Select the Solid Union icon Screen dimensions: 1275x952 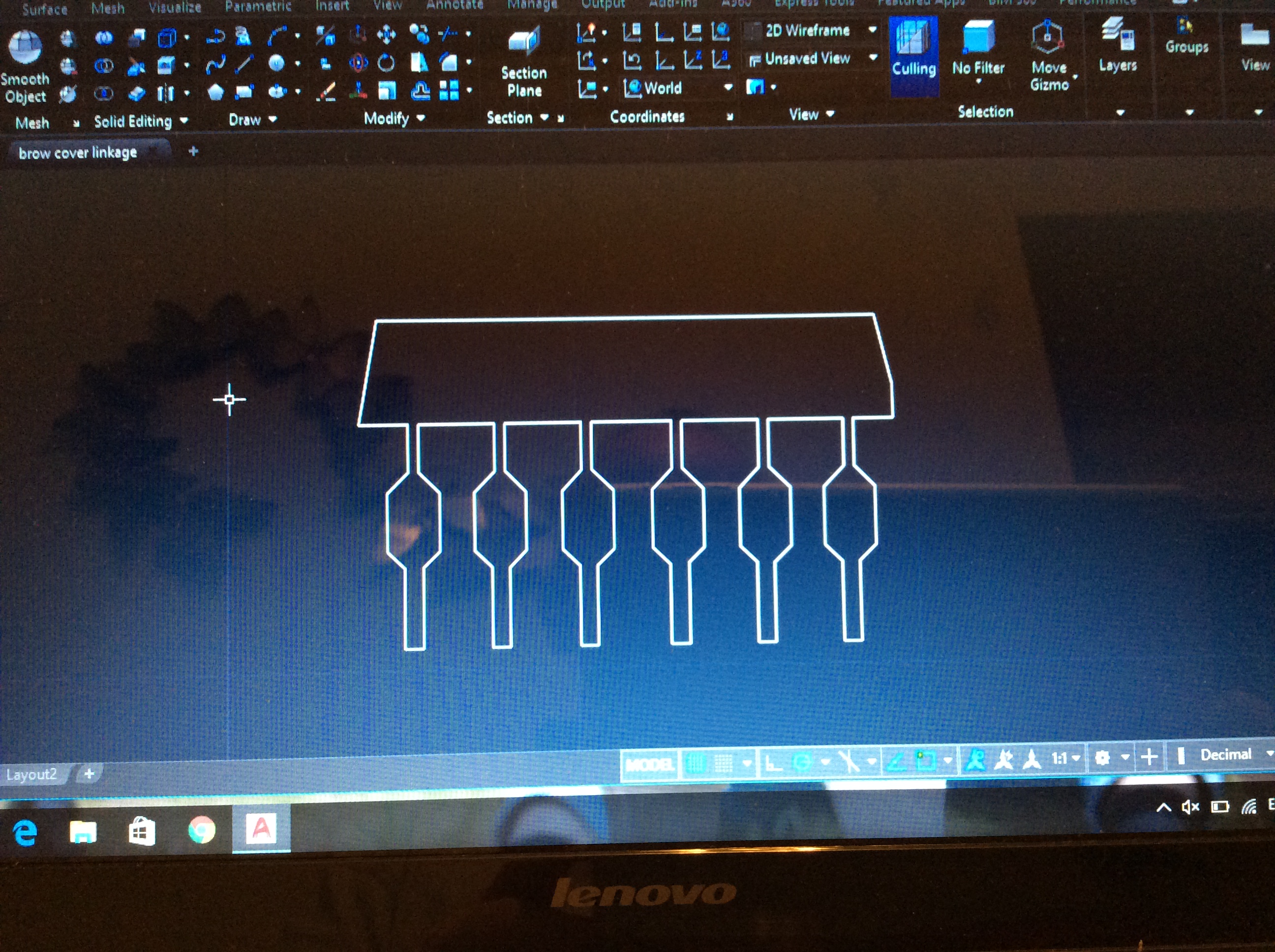tap(104, 37)
